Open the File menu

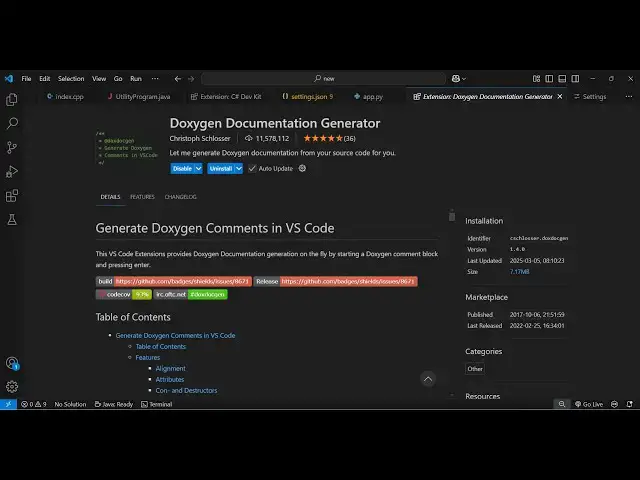point(26,78)
